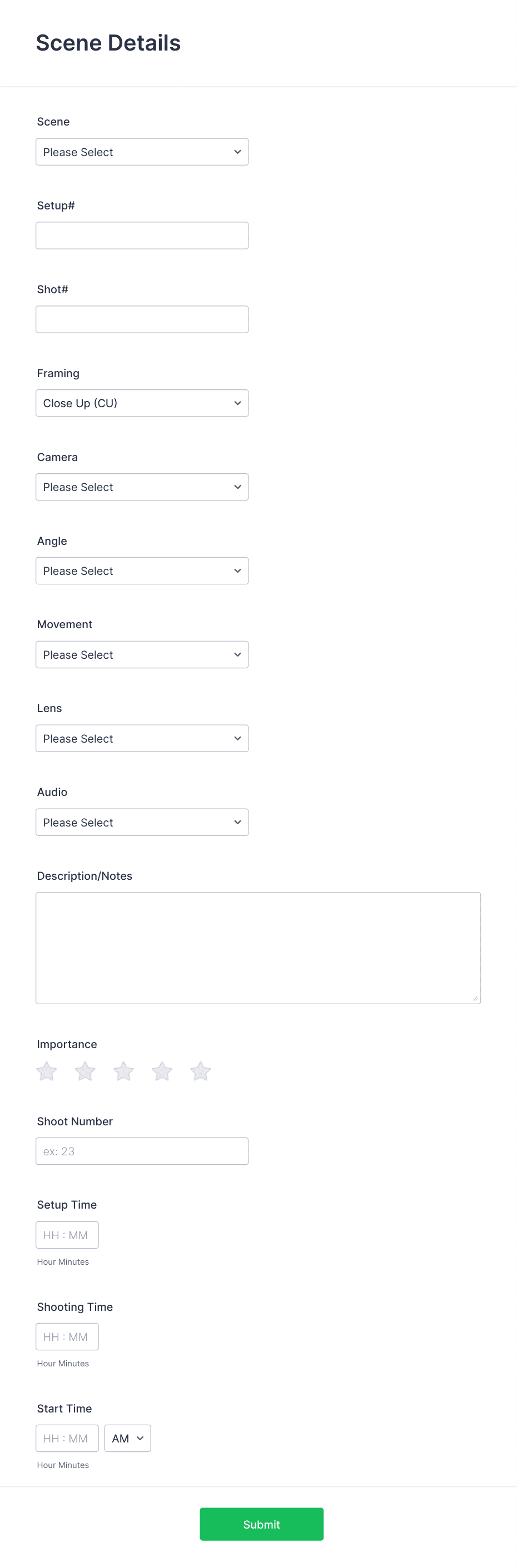Image resolution: width=517 pixels, height=1568 pixels.
Task: Click the Shot# text field
Action: coord(142,319)
